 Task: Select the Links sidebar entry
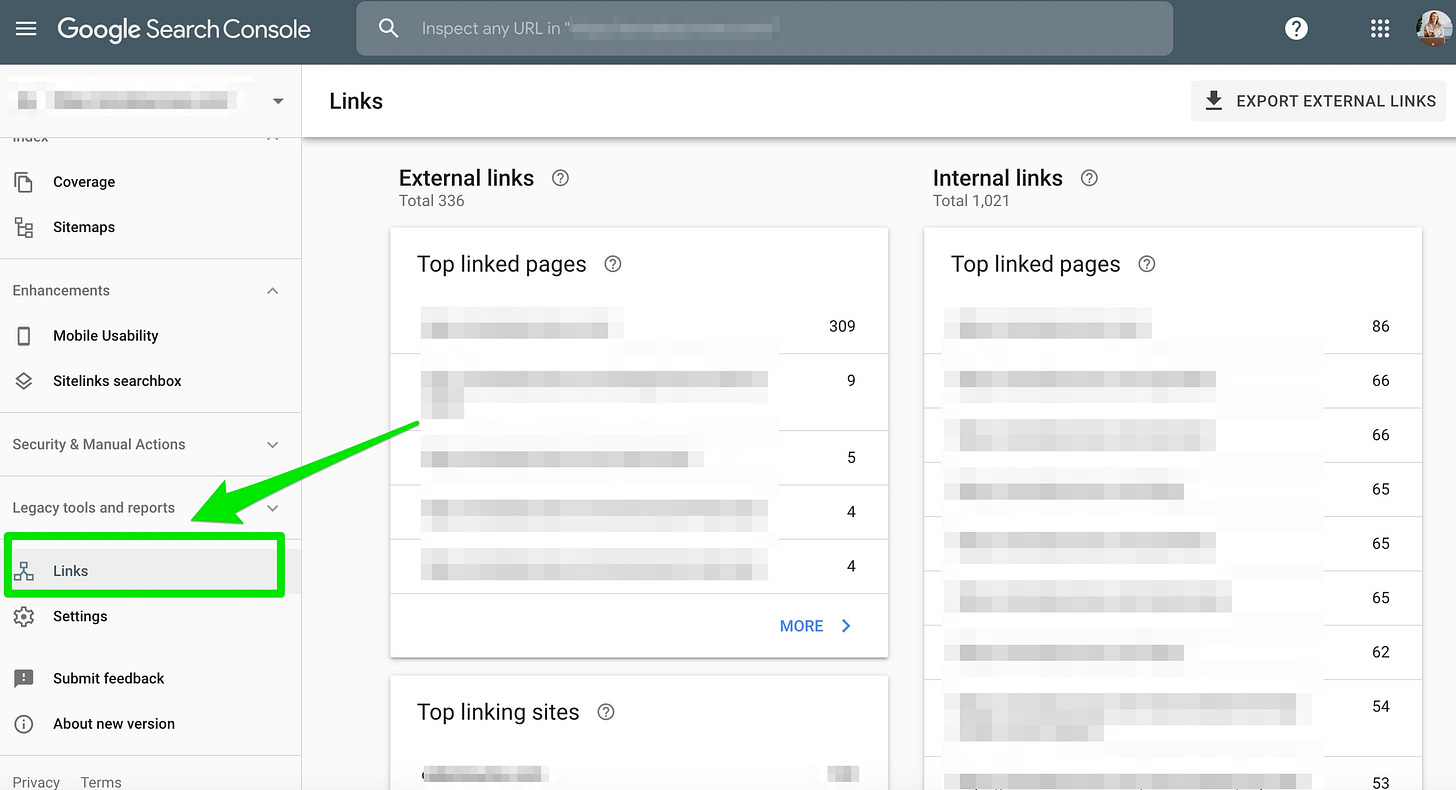coord(70,570)
